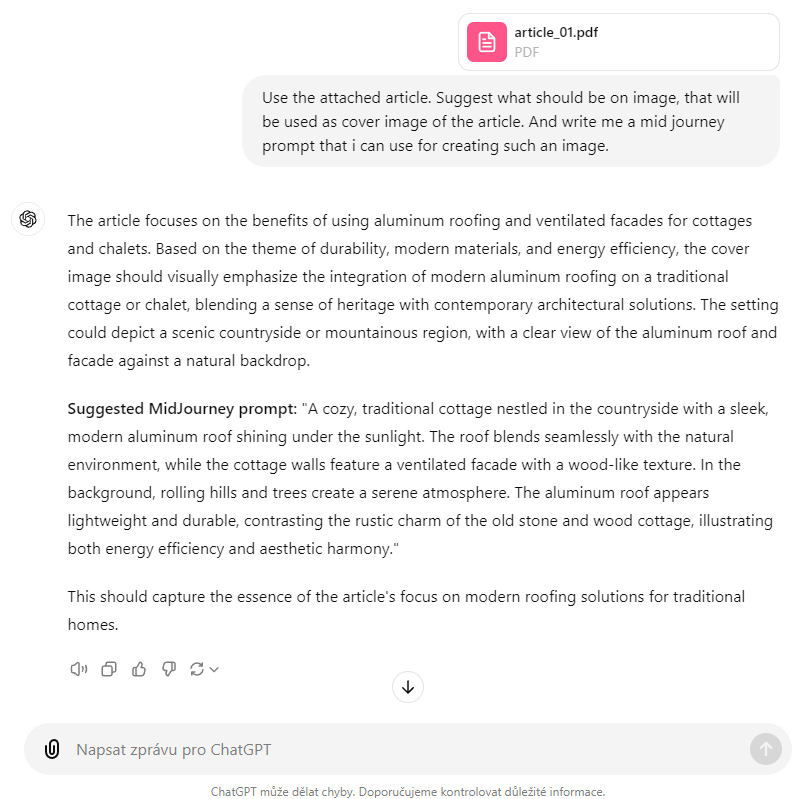The height and width of the screenshot is (799, 796).
Task: Mark the response with thumbs down
Action: click(169, 669)
